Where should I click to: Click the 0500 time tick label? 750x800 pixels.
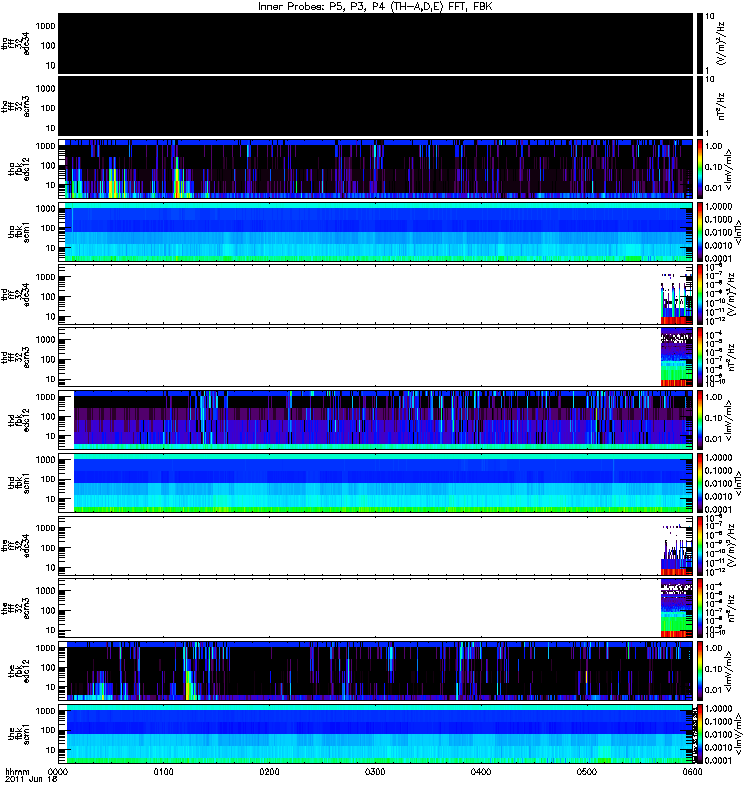pyautogui.click(x=587, y=771)
